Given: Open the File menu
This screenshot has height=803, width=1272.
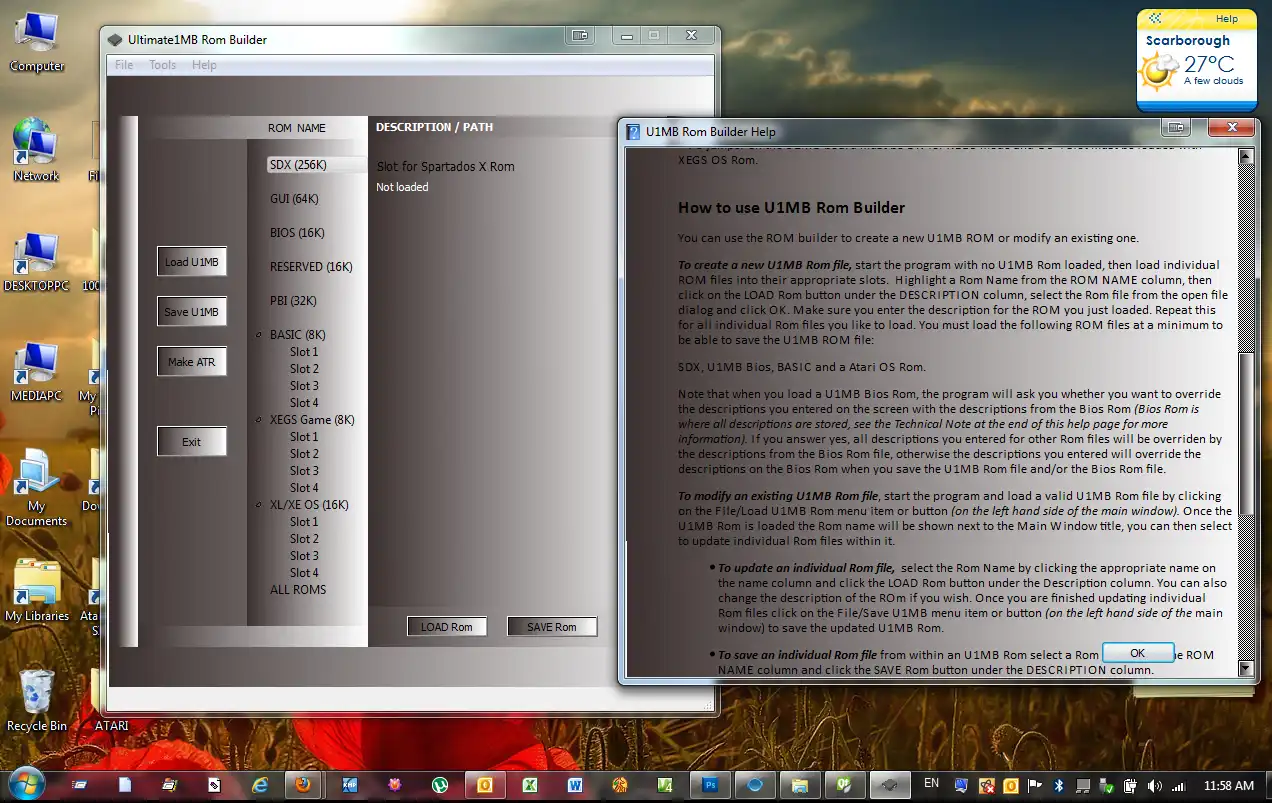Looking at the screenshot, I should point(124,65).
